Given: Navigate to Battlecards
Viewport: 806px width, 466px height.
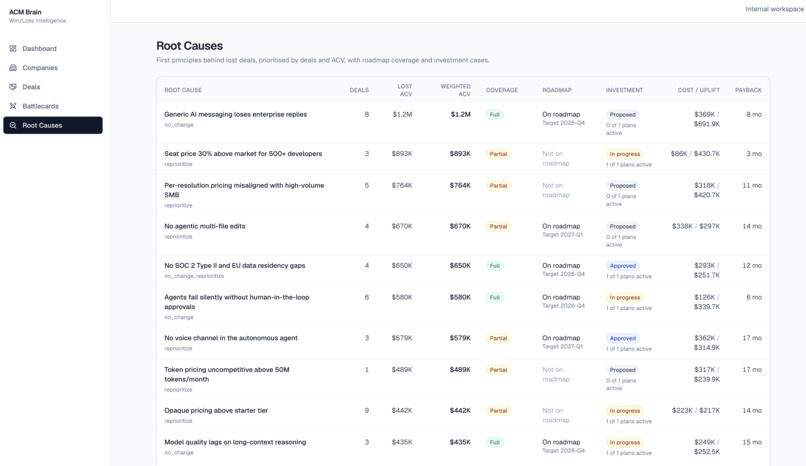Looking at the screenshot, I should point(52,106).
